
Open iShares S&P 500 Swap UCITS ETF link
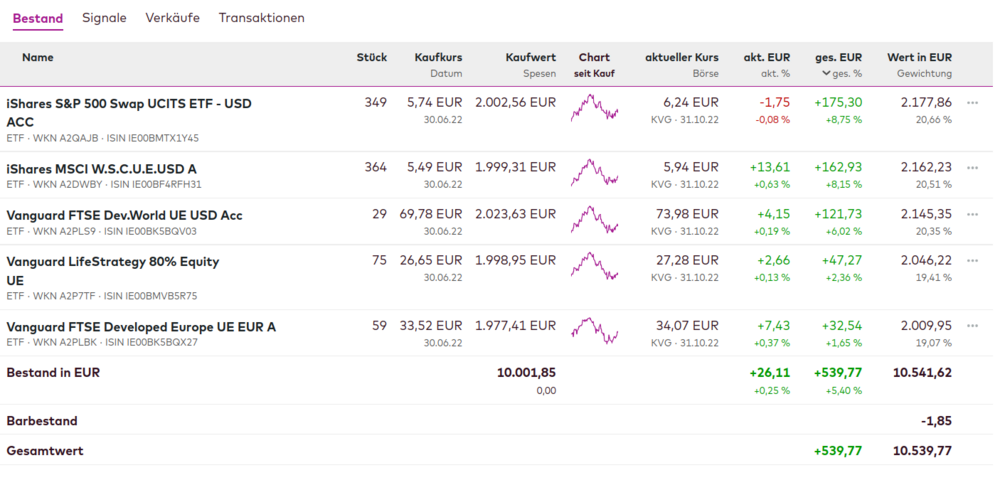pos(128,103)
